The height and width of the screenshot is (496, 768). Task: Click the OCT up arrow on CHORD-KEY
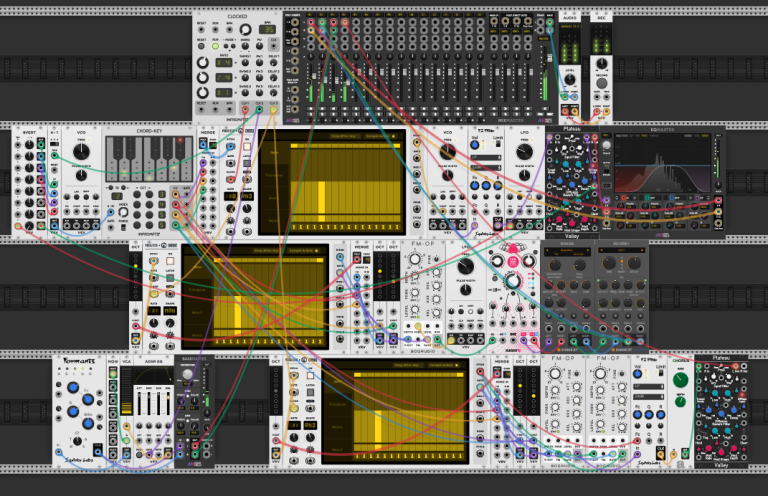click(150, 188)
